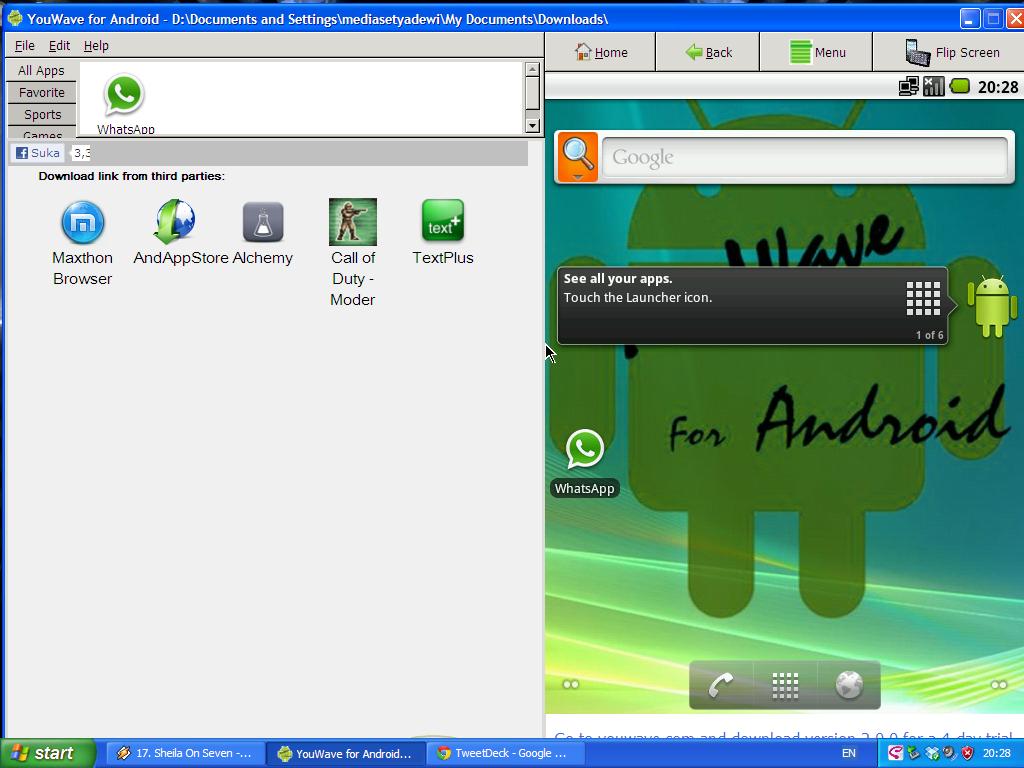Open AndAppStore download link
The height and width of the screenshot is (768, 1024).
[x=174, y=221]
